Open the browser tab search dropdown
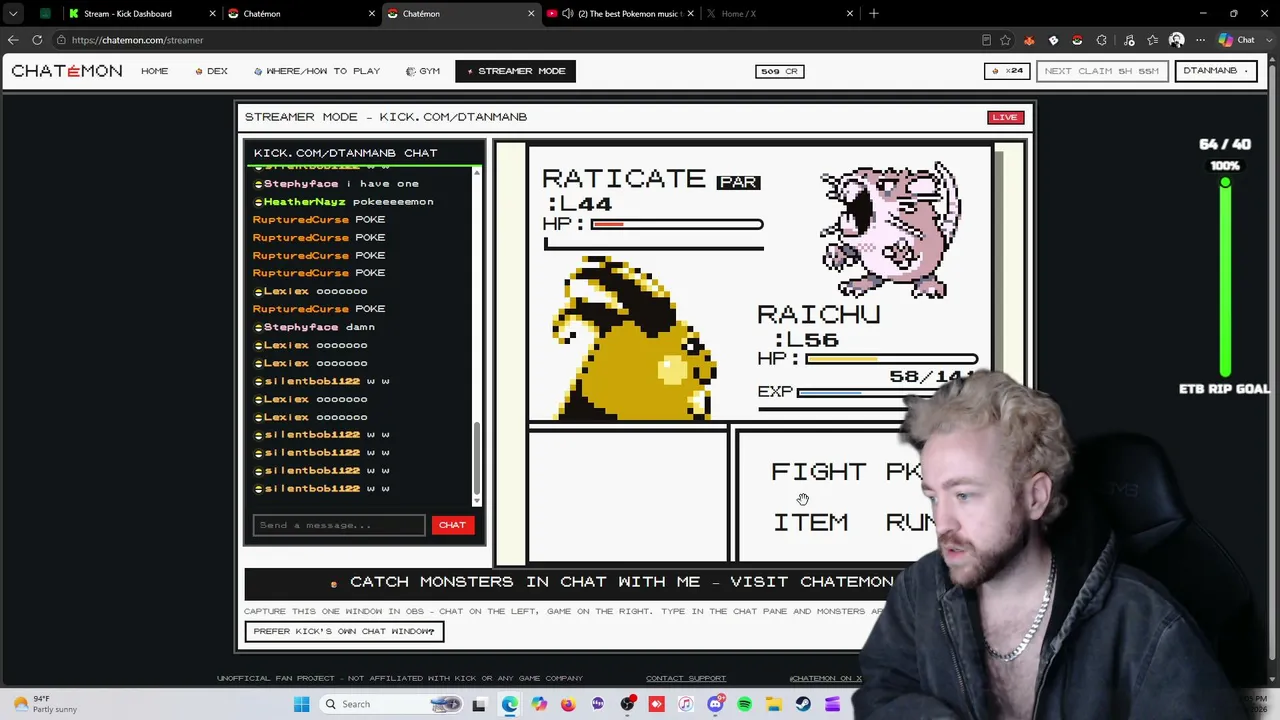The width and height of the screenshot is (1280, 720). point(13,13)
